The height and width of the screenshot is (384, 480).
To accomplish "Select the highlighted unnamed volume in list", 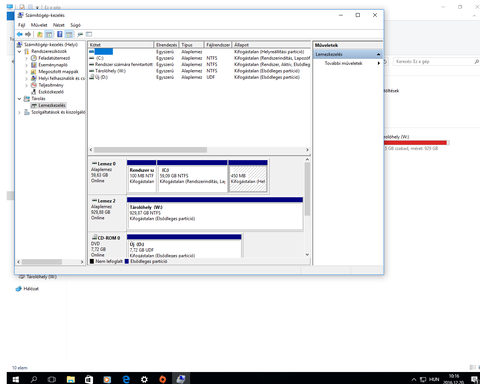I will [199, 52].
